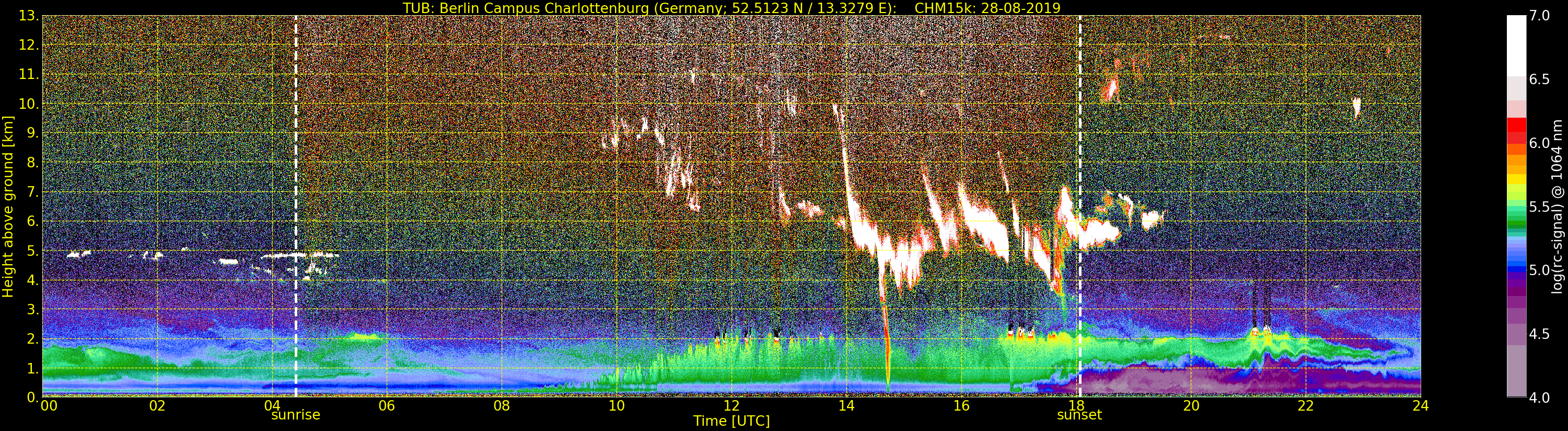
Task: Click the '1.' tick on the height axis
Action: (32, 368)
